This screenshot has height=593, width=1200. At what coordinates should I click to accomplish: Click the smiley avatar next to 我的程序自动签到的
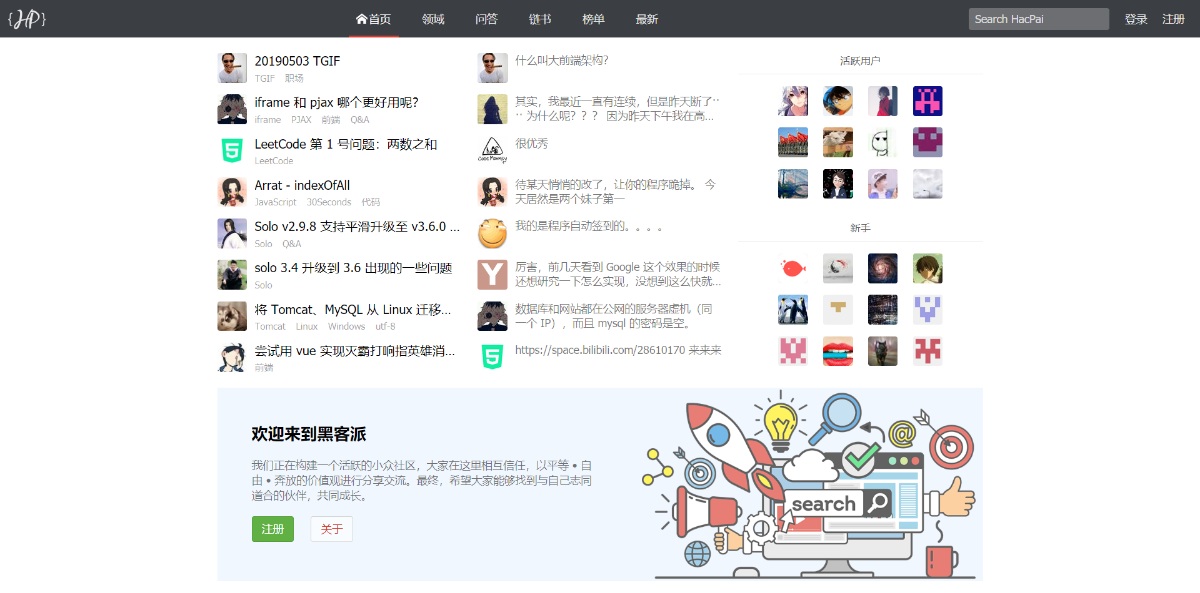pyautogui.click(x=492, y=233)
